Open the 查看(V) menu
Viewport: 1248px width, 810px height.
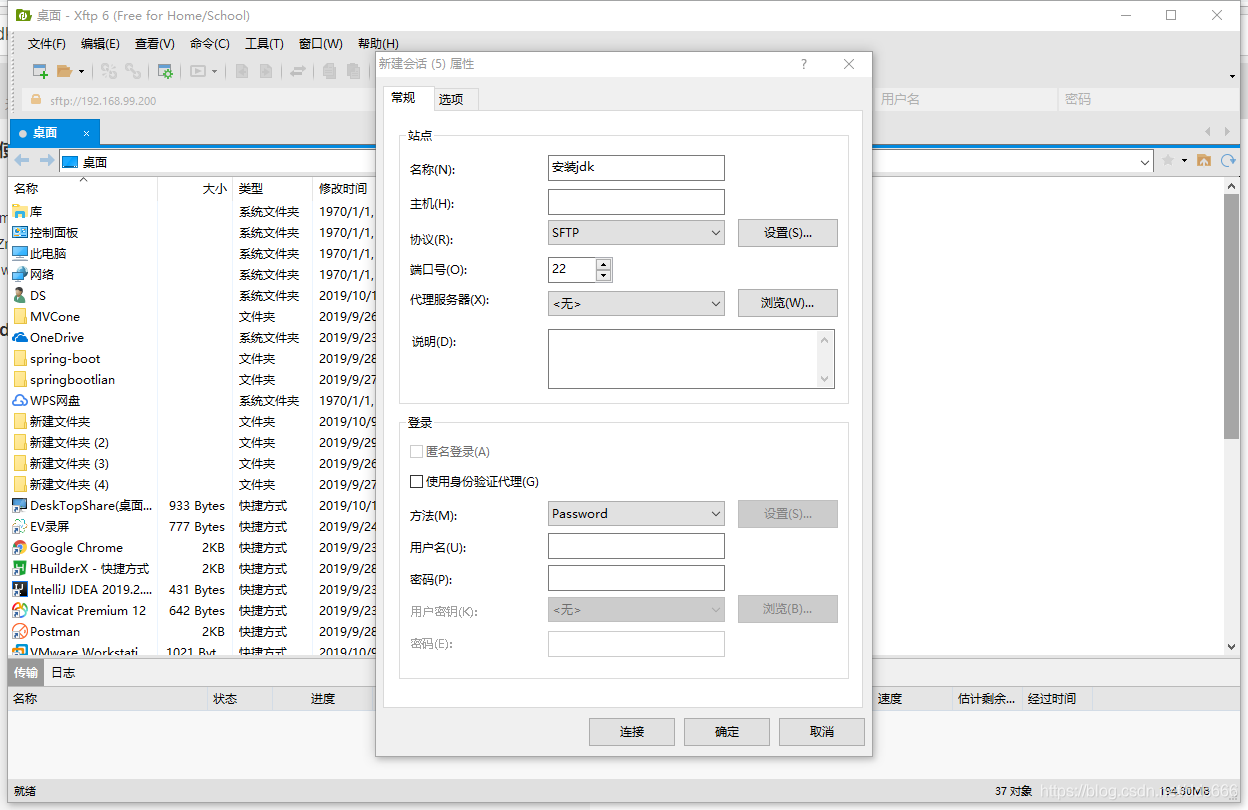click(x=155, y=44)
